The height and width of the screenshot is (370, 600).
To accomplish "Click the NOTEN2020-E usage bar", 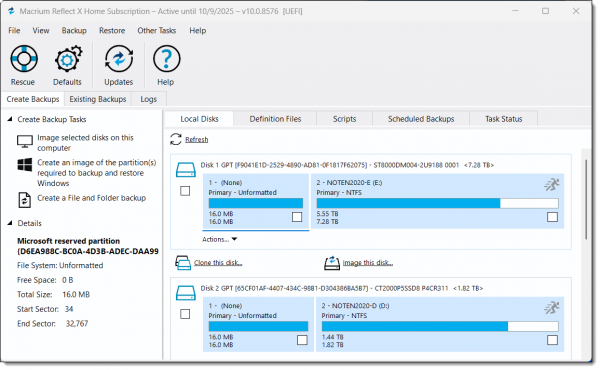I will click(437, 203).
